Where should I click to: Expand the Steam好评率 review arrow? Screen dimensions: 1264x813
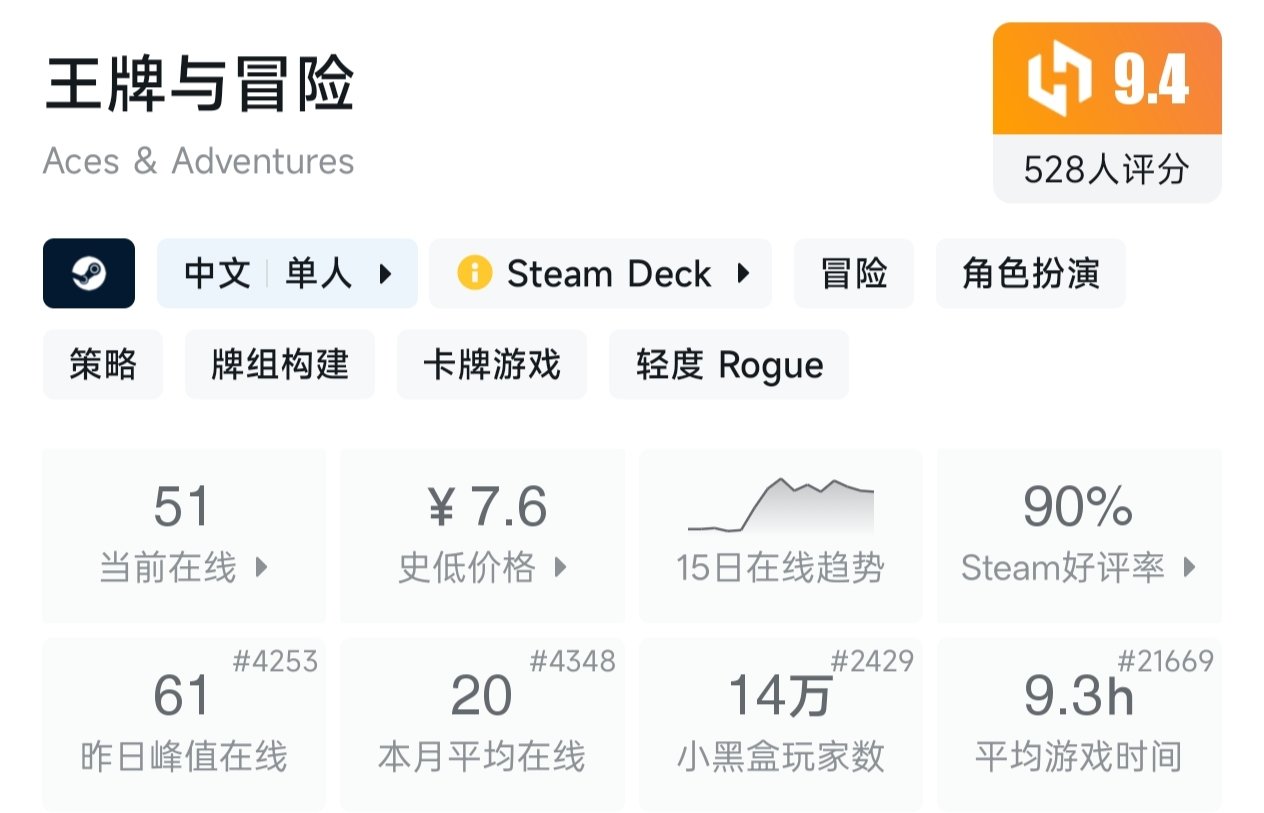click(1190, 568)
